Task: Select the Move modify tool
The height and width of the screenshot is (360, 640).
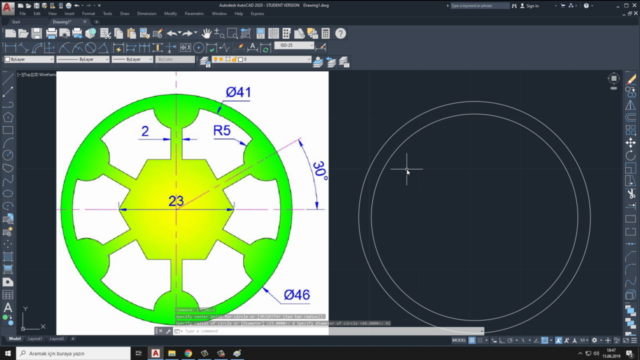Action: 631,143
